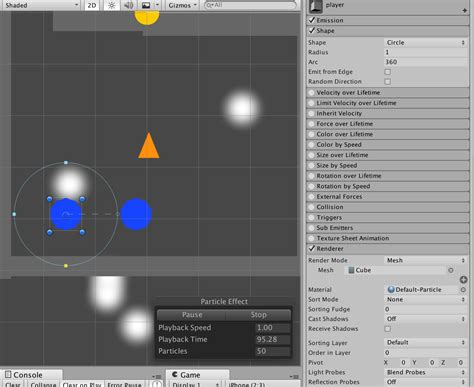
Task: Click the player particle system icon
Action: tap(316, 6)
